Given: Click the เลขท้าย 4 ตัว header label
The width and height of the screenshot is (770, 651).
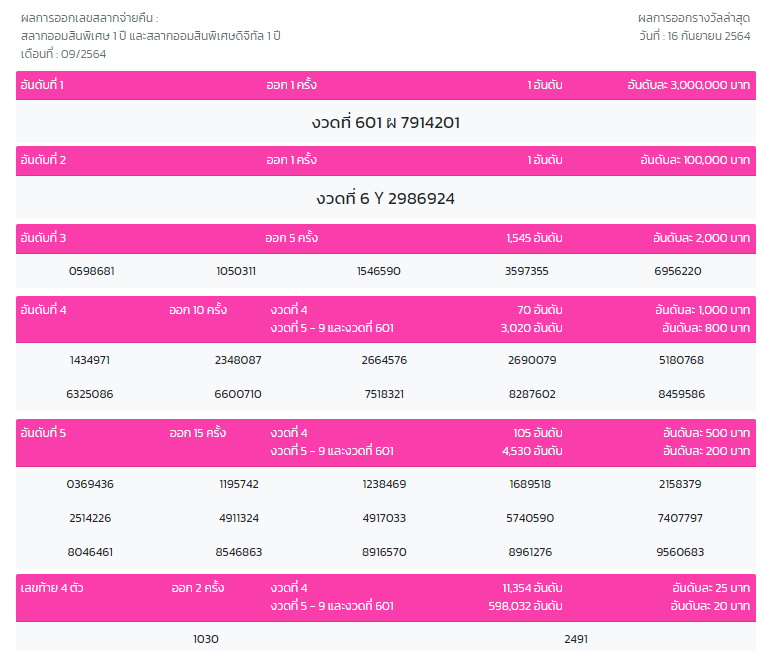Looking at the screenshot, I should pos(51,588).
